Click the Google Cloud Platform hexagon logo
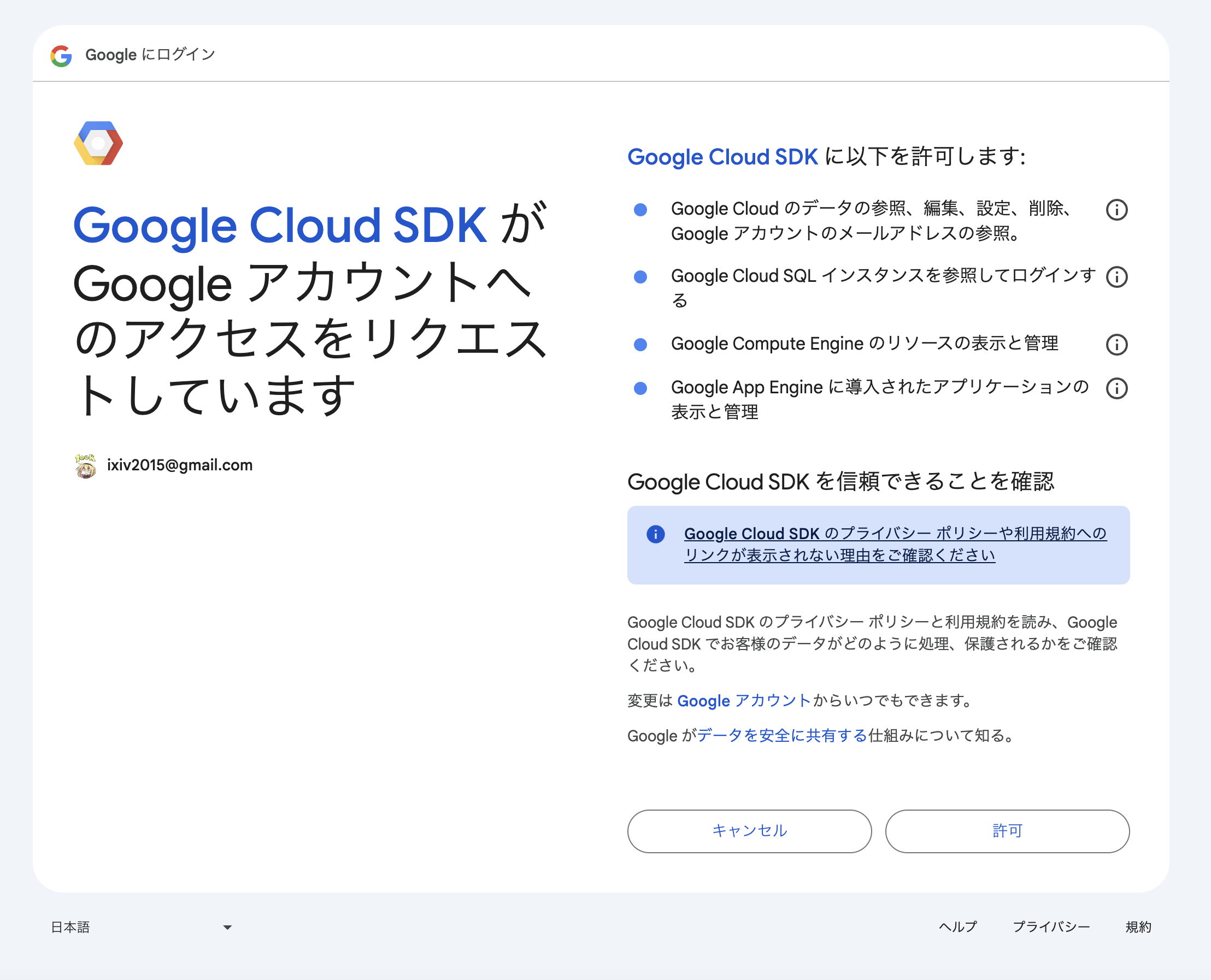 [x=97, y=143]
